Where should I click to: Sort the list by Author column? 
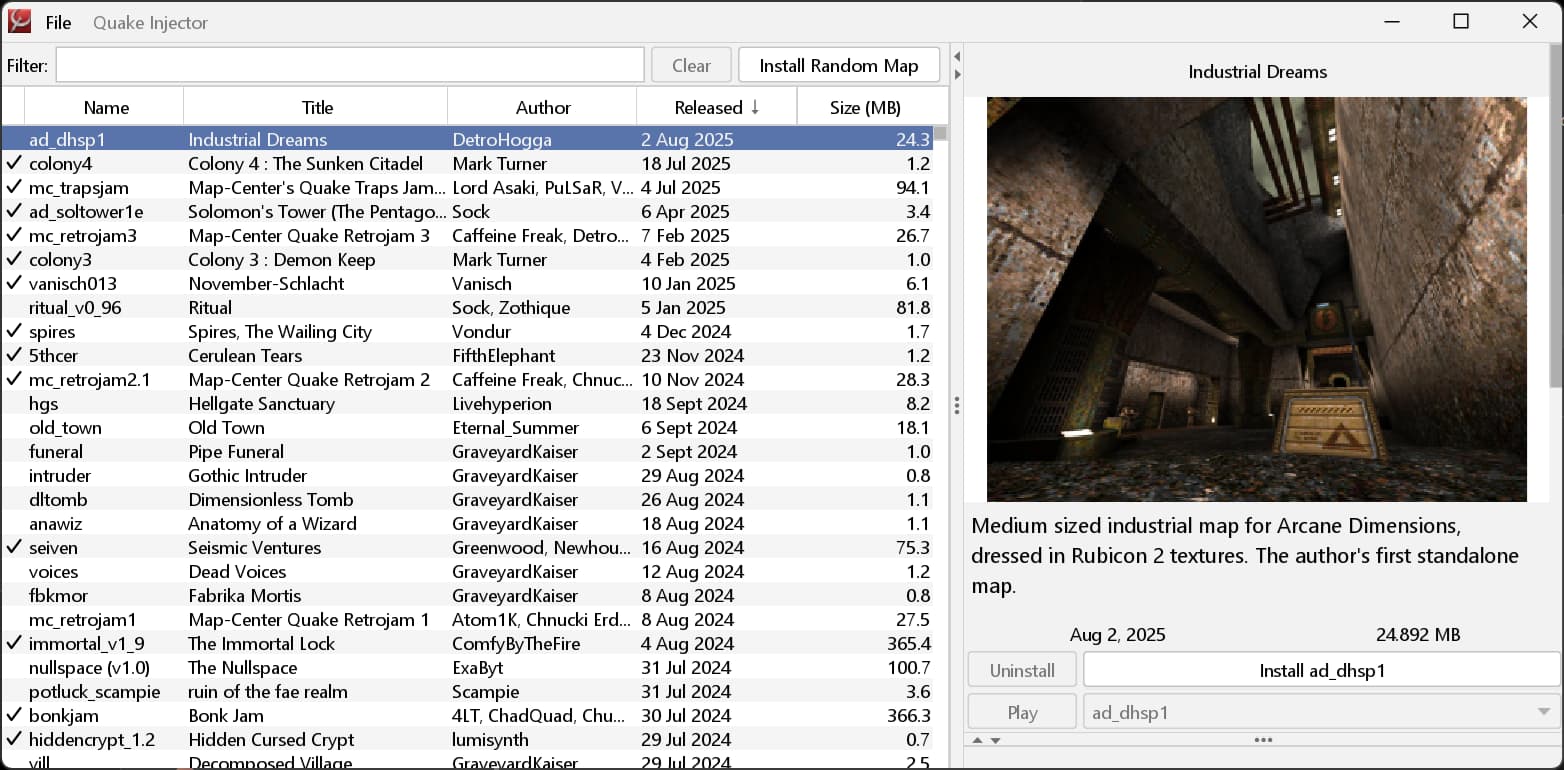(x=542, y=107)
